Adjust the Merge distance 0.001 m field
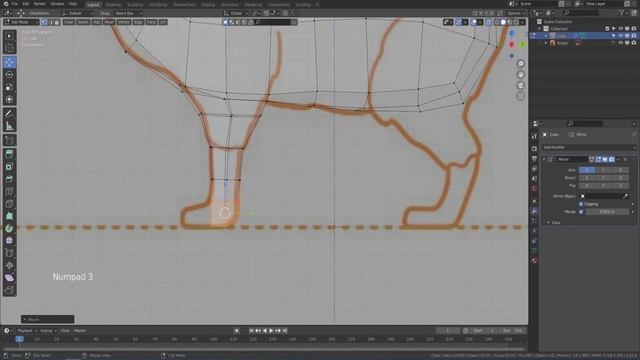Viewport: 640px width, 360px height. point(607,211)
